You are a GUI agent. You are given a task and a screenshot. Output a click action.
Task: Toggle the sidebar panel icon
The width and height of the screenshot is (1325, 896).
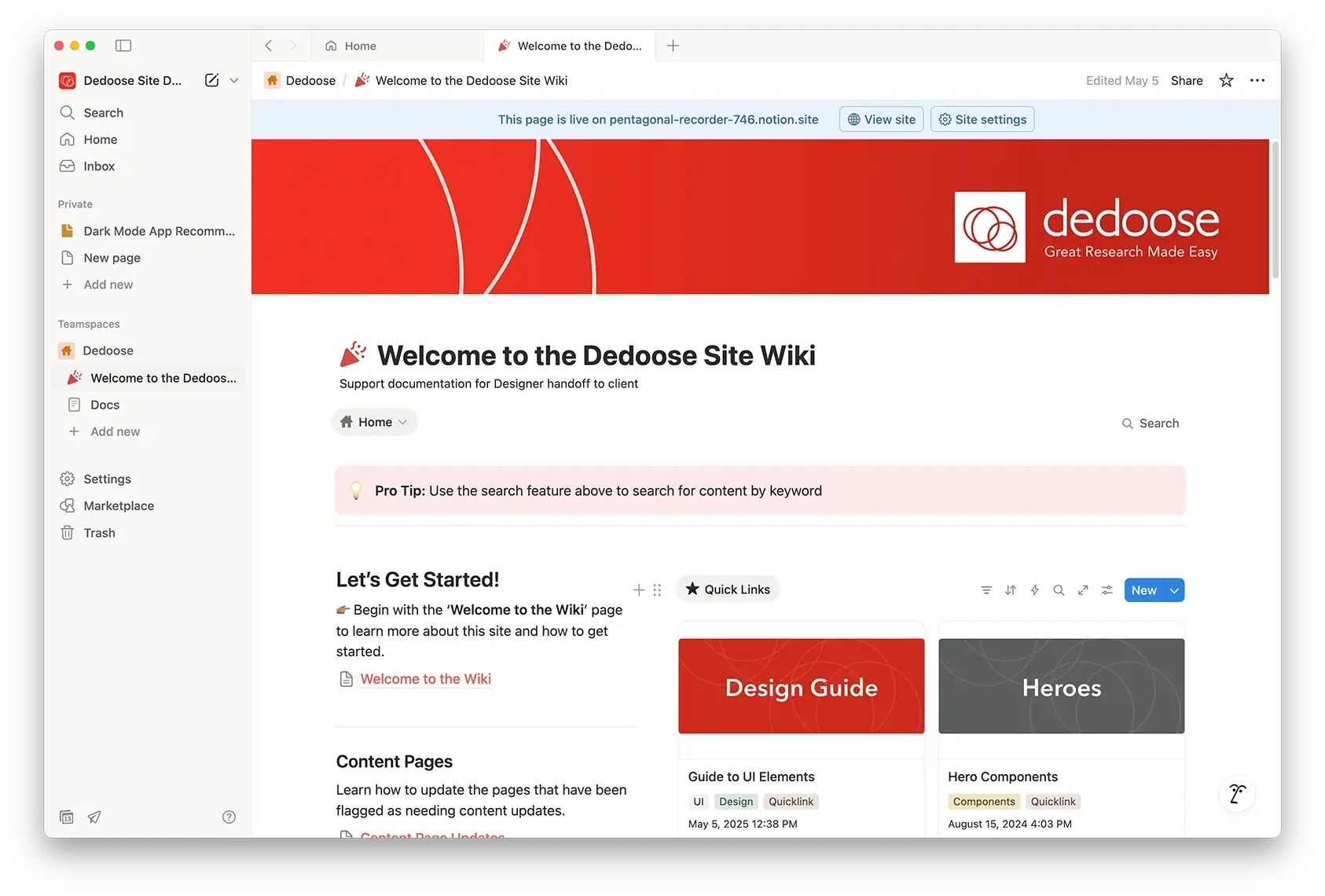pos(123,46)
